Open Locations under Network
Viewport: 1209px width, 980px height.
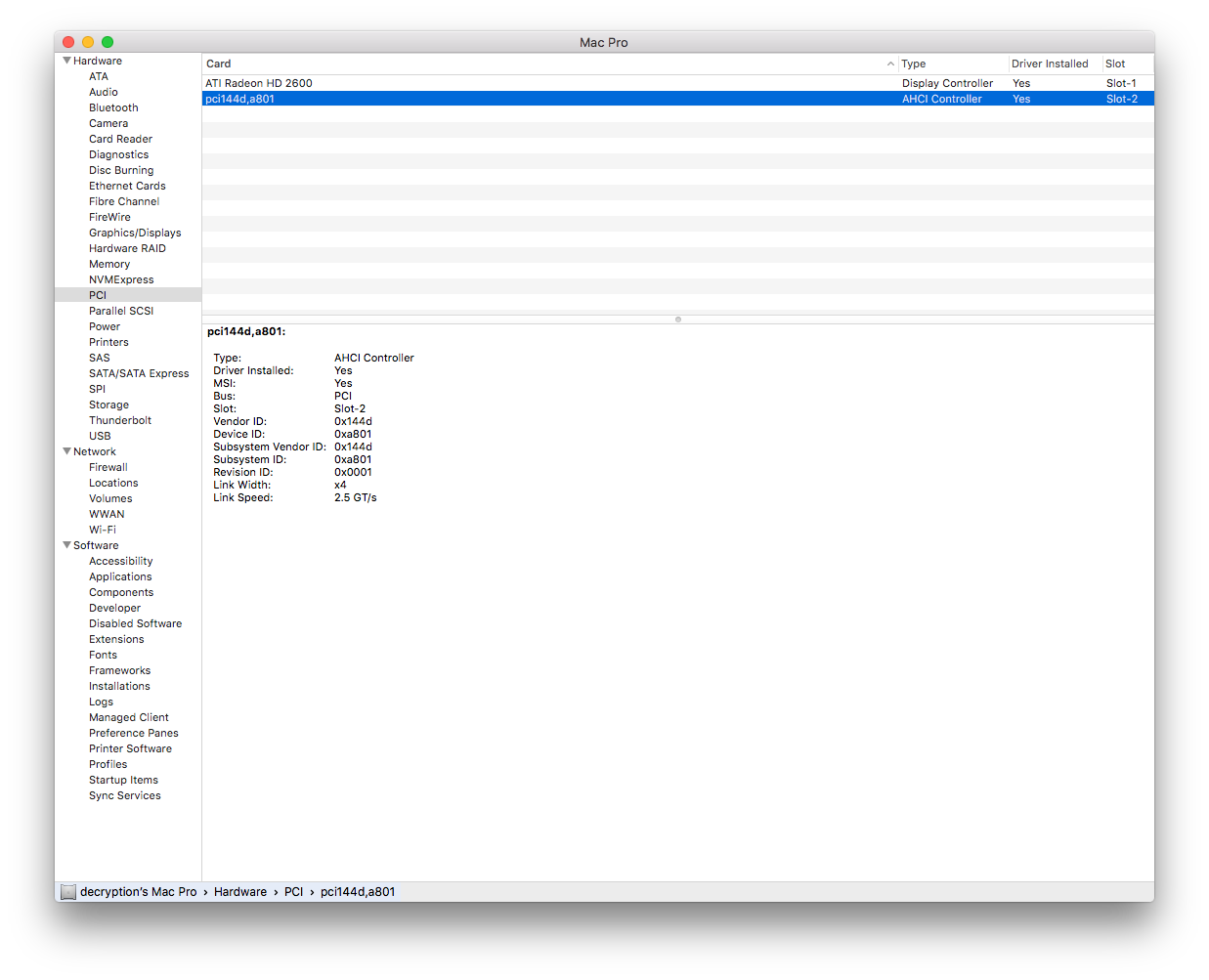(113, 483)
